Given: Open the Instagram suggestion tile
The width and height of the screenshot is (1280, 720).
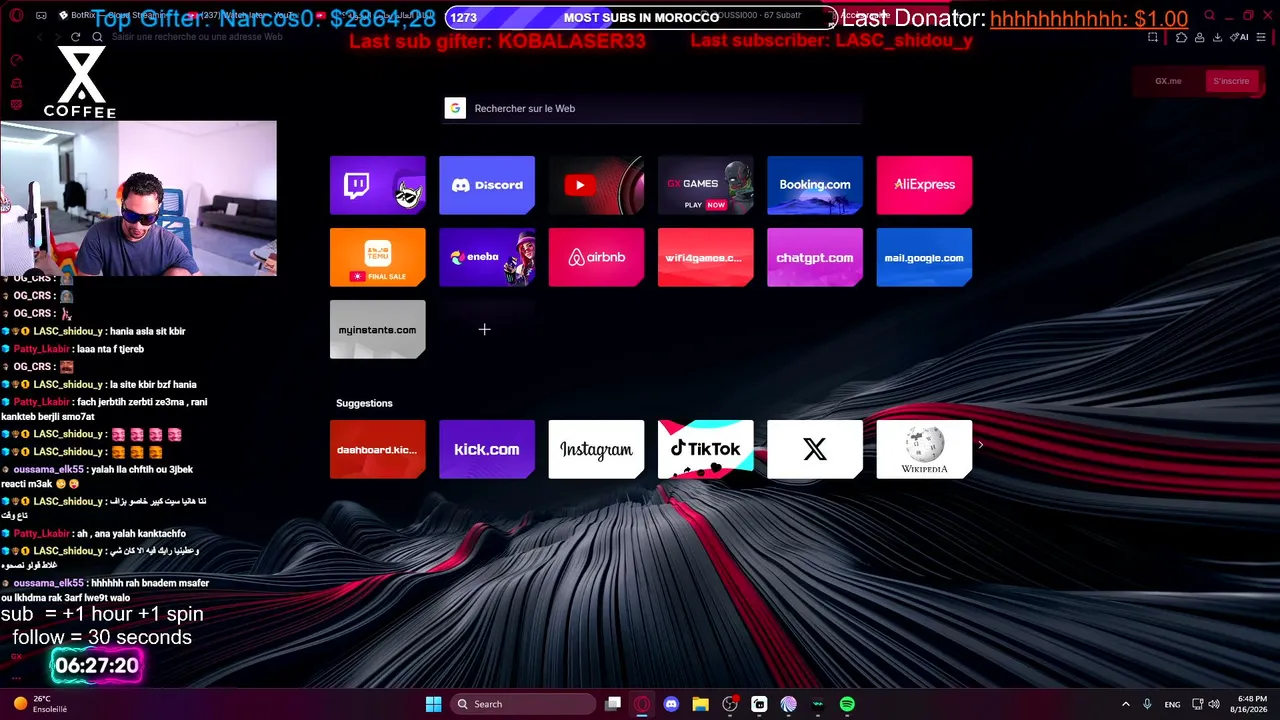Looking at the screenshot, I should click(x=596, y=449).
